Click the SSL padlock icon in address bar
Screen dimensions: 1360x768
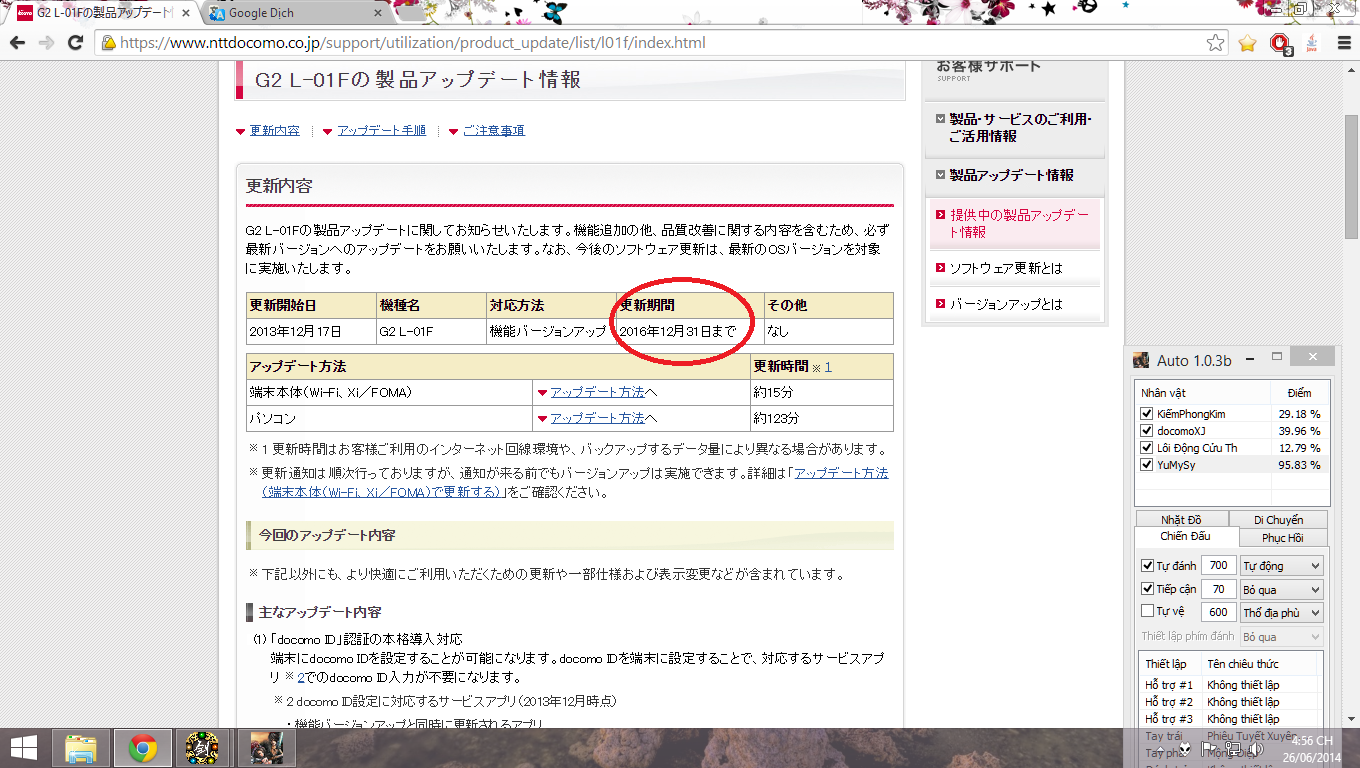pos(109,43)
